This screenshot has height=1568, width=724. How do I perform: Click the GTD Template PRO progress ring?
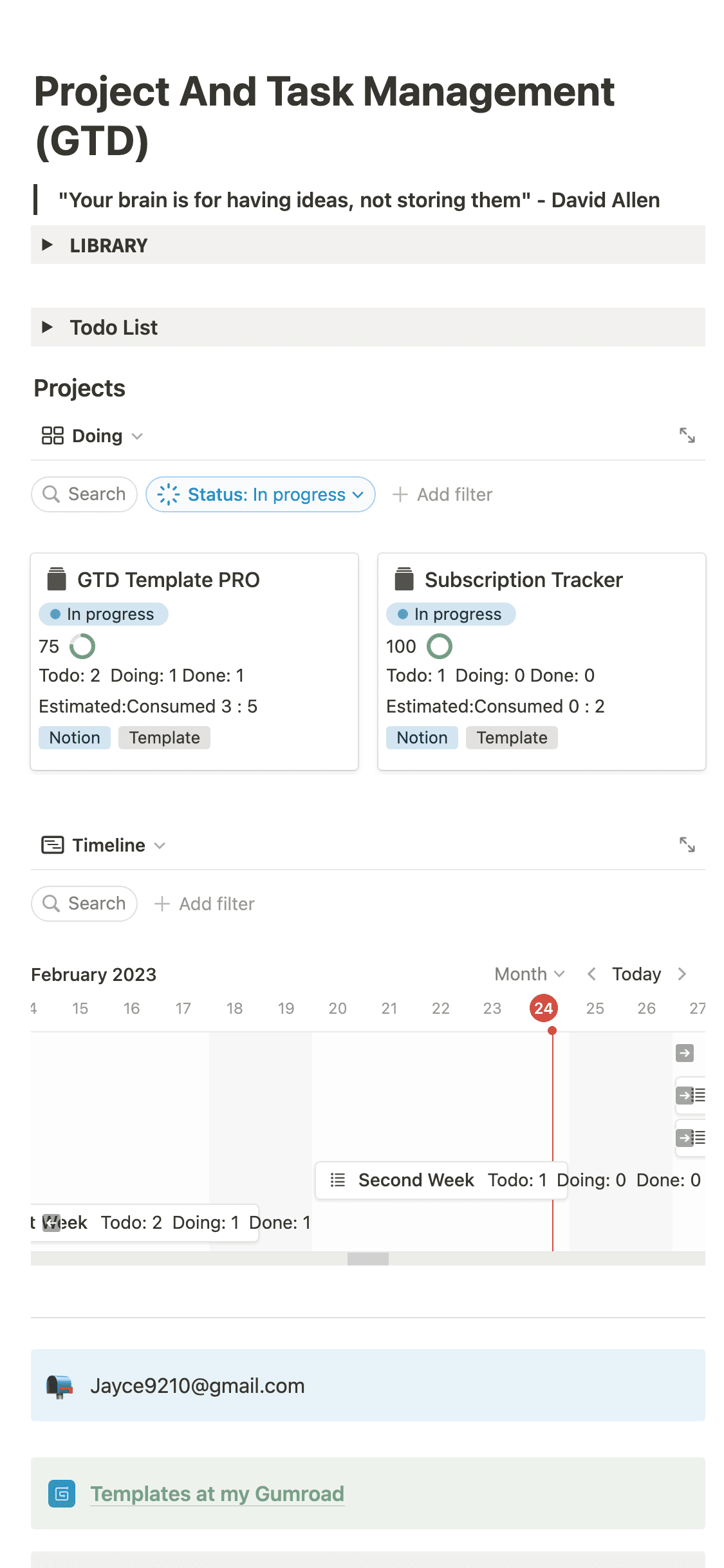pyautogui.click(x=82, y=646)
